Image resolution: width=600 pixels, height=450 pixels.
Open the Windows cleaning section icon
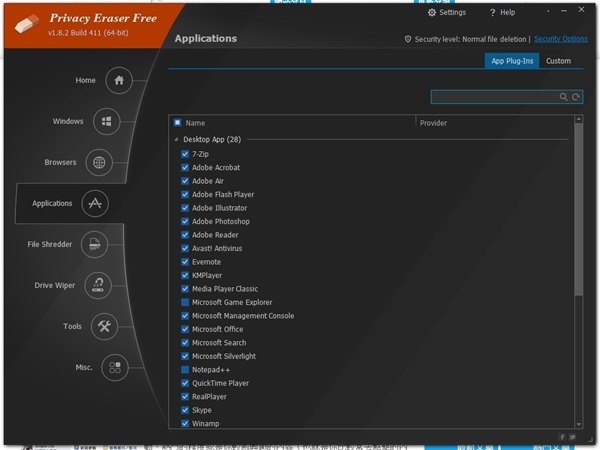107,122
